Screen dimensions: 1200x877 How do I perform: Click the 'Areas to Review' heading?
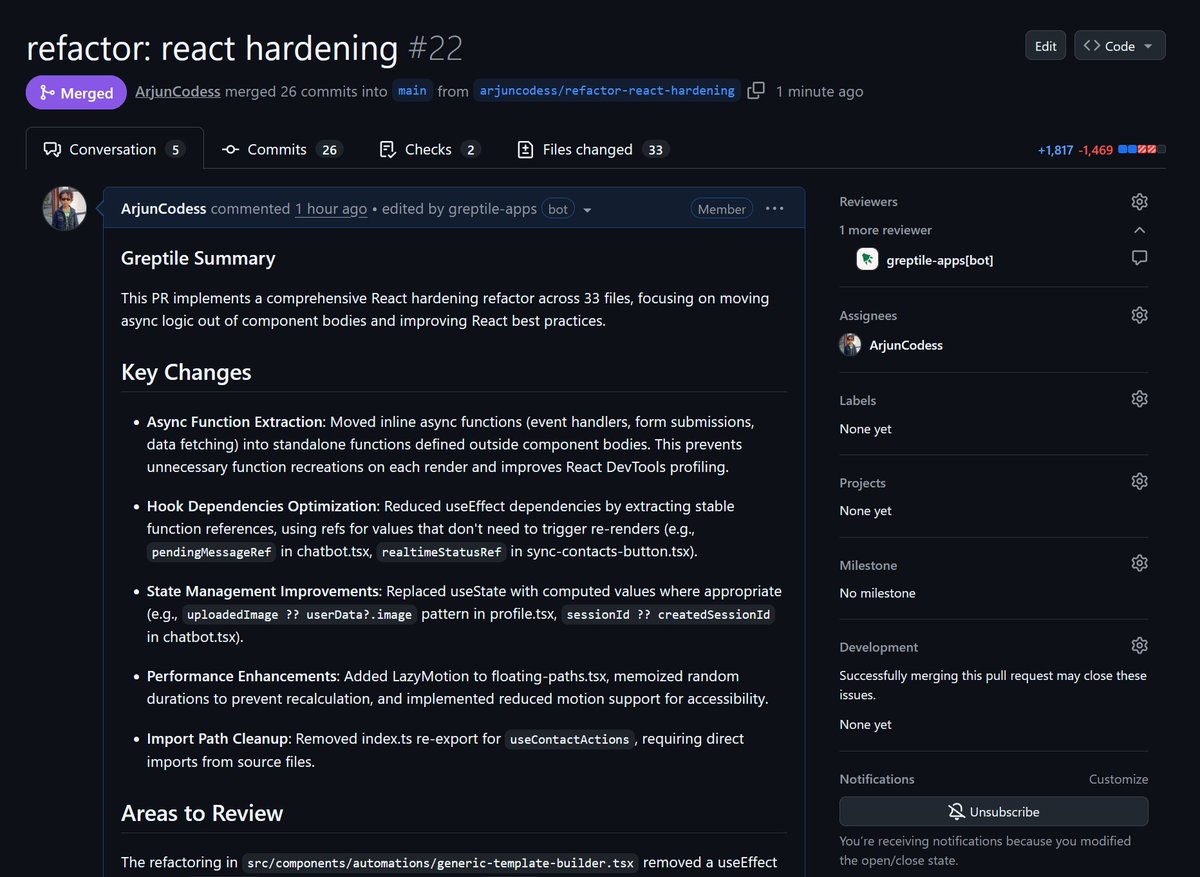(x=202, y=813)
